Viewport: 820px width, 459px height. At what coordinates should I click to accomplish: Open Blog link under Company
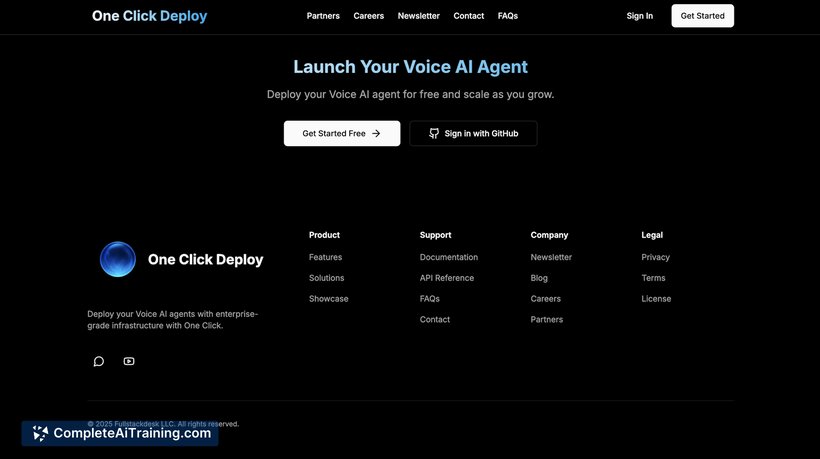[x=539, y=278]
